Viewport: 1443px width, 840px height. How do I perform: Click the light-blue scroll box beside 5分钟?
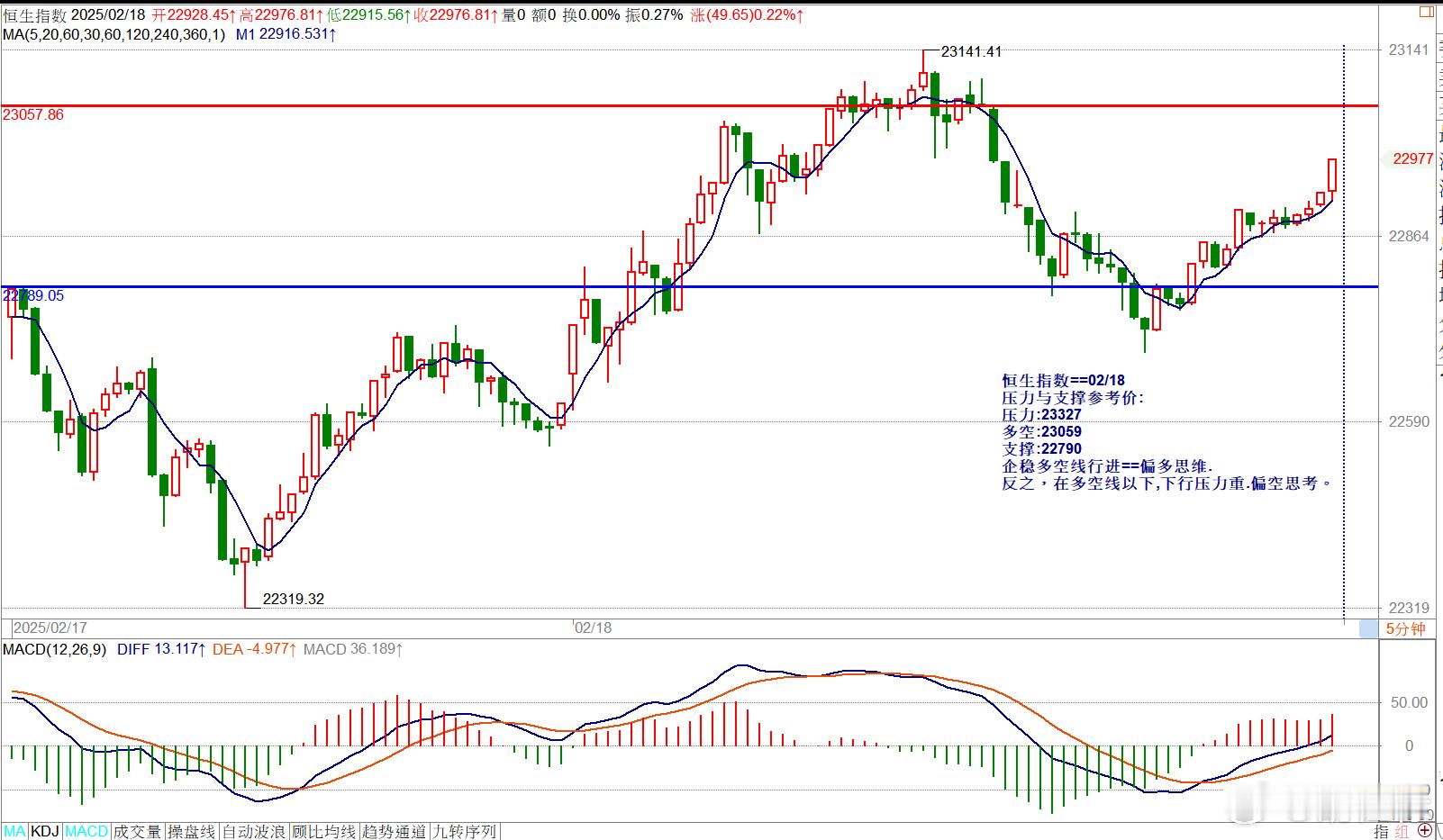click(x=1368, y=629)
